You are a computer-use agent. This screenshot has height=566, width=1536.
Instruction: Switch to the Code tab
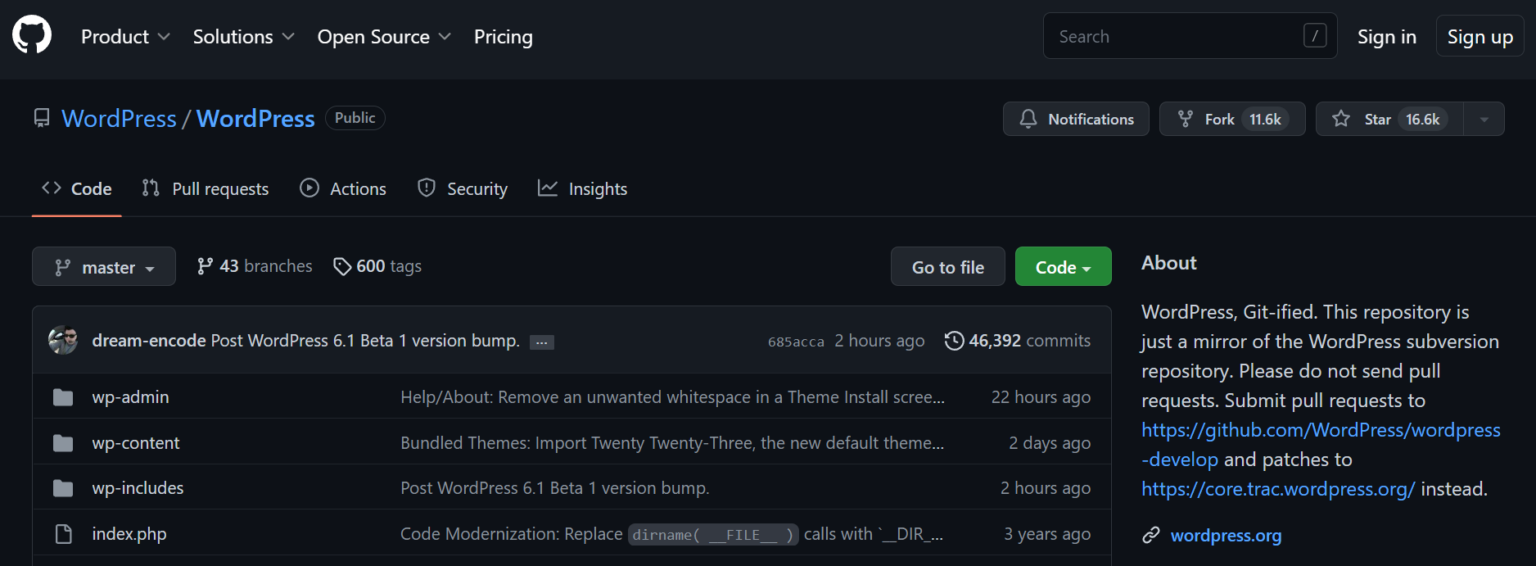coord(77,188)
